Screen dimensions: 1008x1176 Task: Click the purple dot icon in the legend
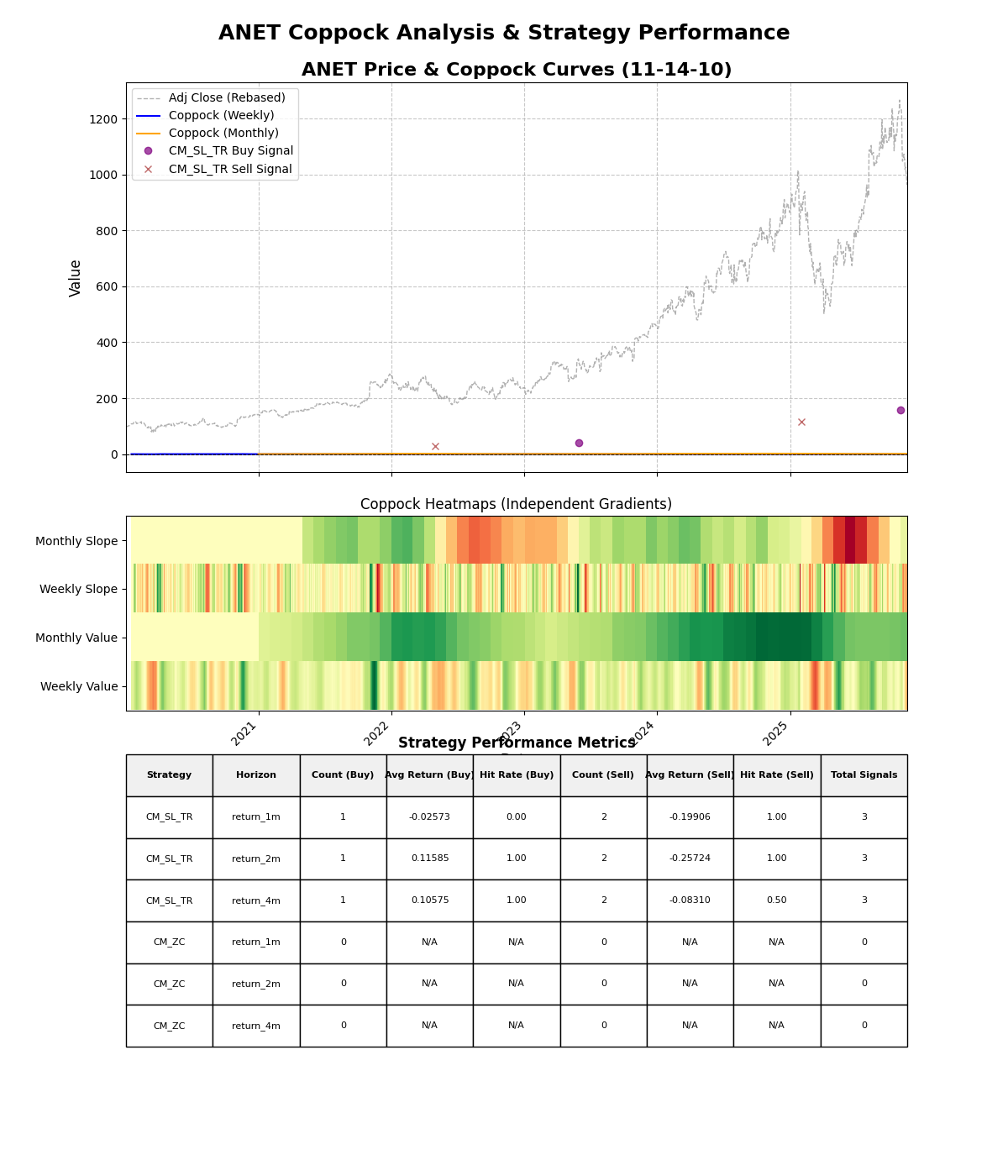coord(149,151)
